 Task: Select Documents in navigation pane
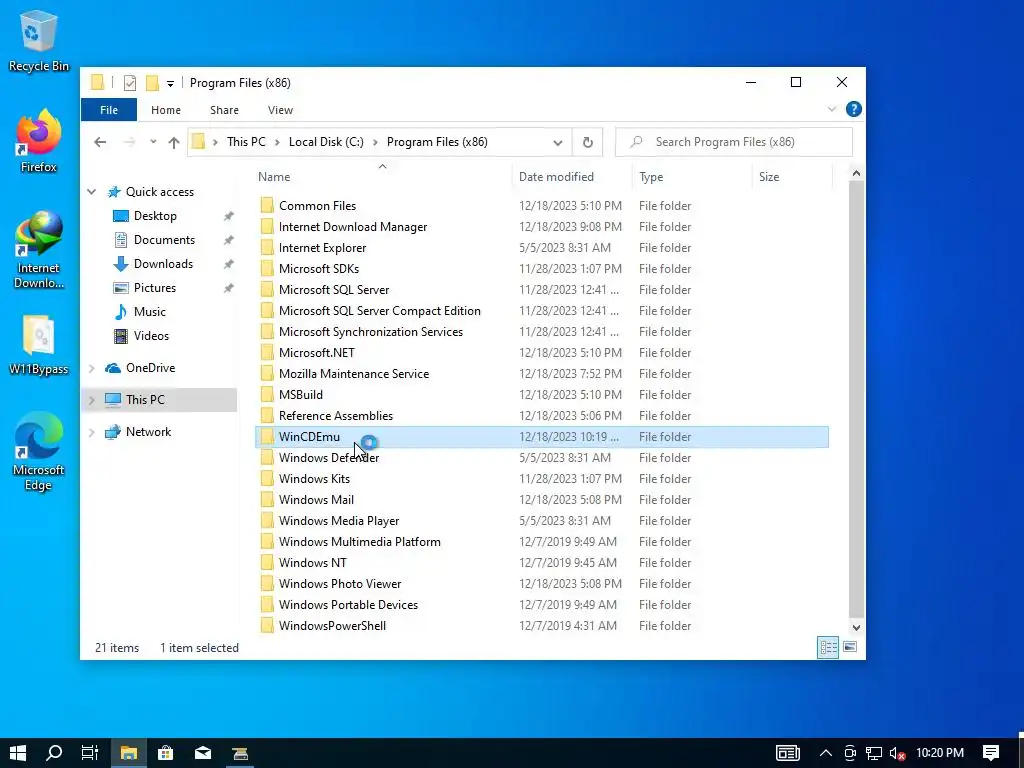pyautogui.click(x=165, y=240)
